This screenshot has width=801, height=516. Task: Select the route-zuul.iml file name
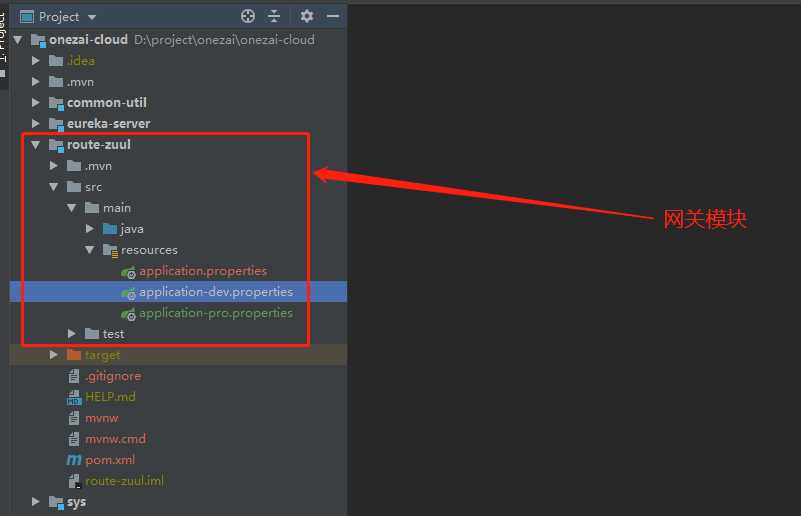coord(125,481)
